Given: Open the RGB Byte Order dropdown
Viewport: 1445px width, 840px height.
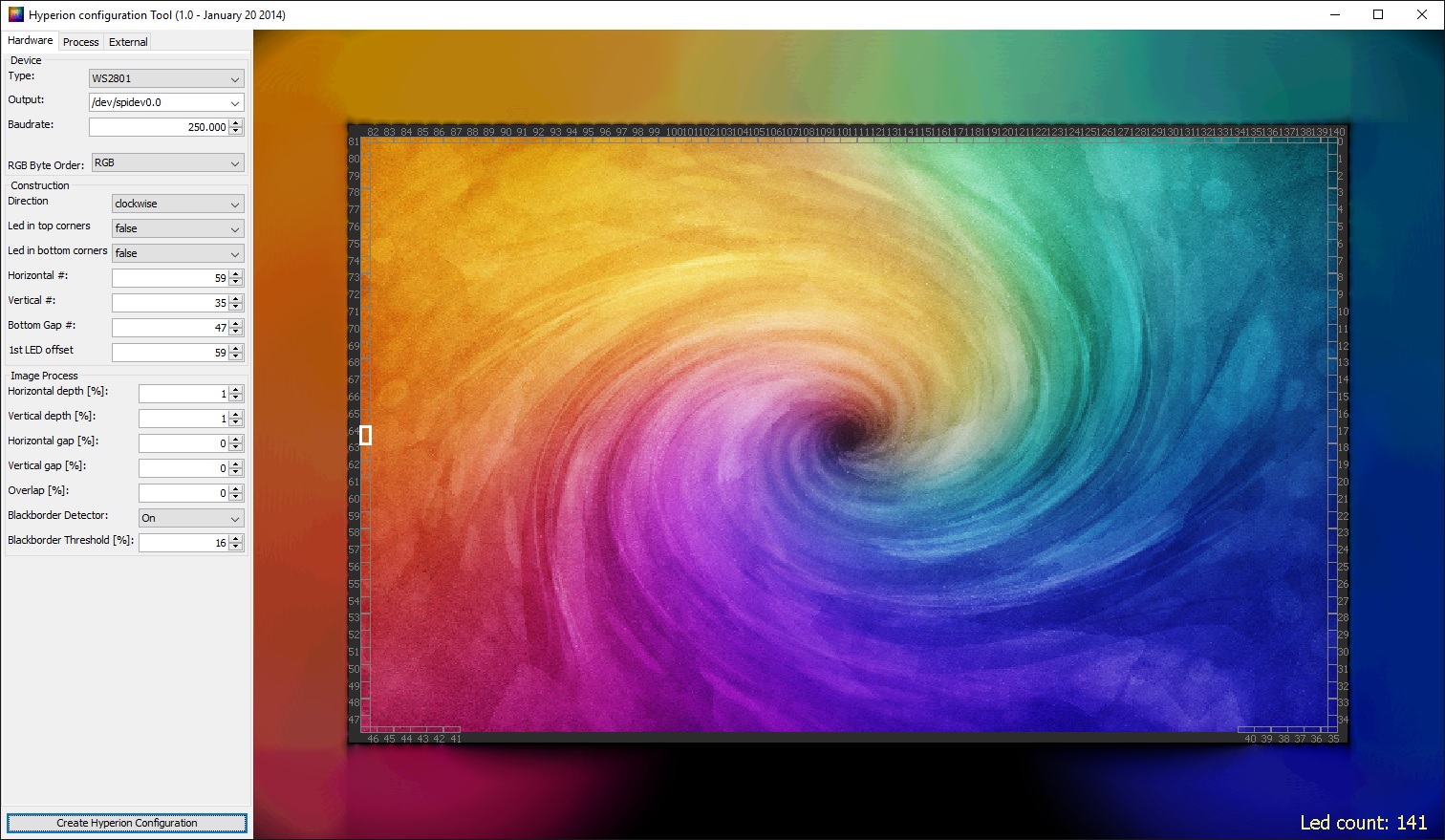Looking at the screenshot, I should (x=167, y=163).
